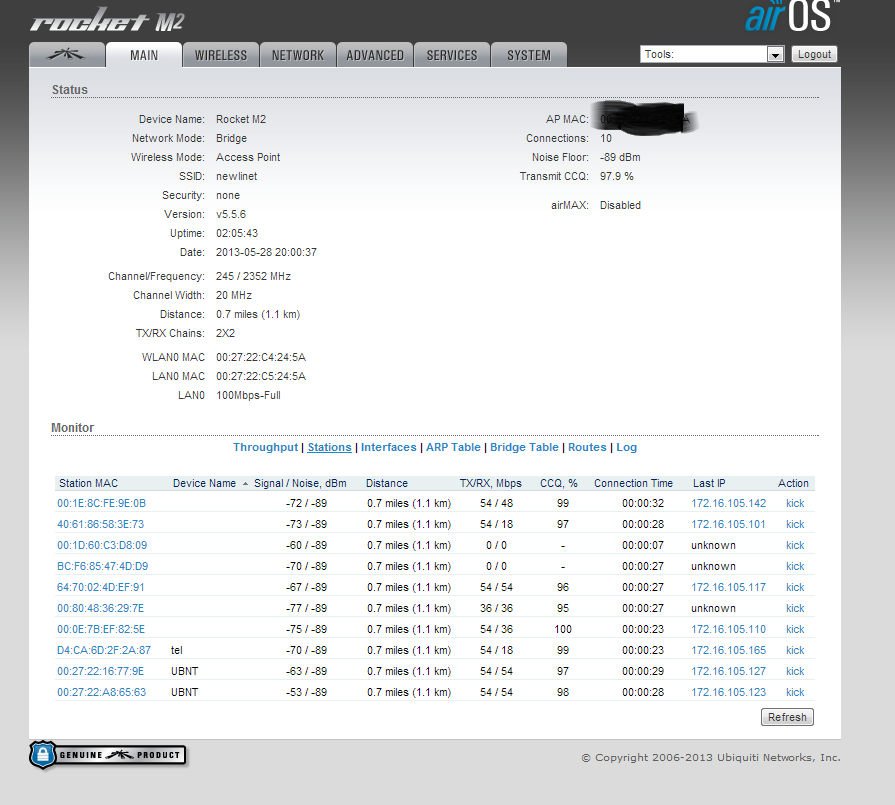Switch to the SERVICES tab
895x805 pixels.
pos(452,55)
